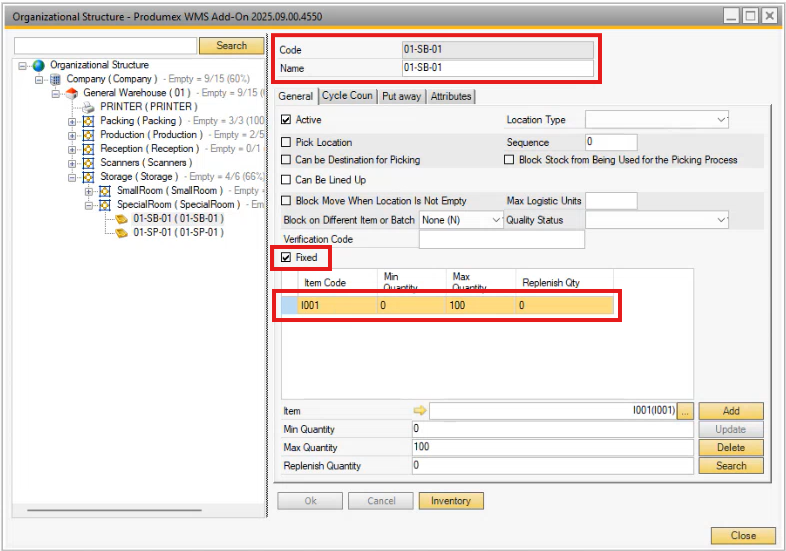Expand the SmallRoom tree node
Image resolution: width=786 pixels, height=551 pixels.
88,191
